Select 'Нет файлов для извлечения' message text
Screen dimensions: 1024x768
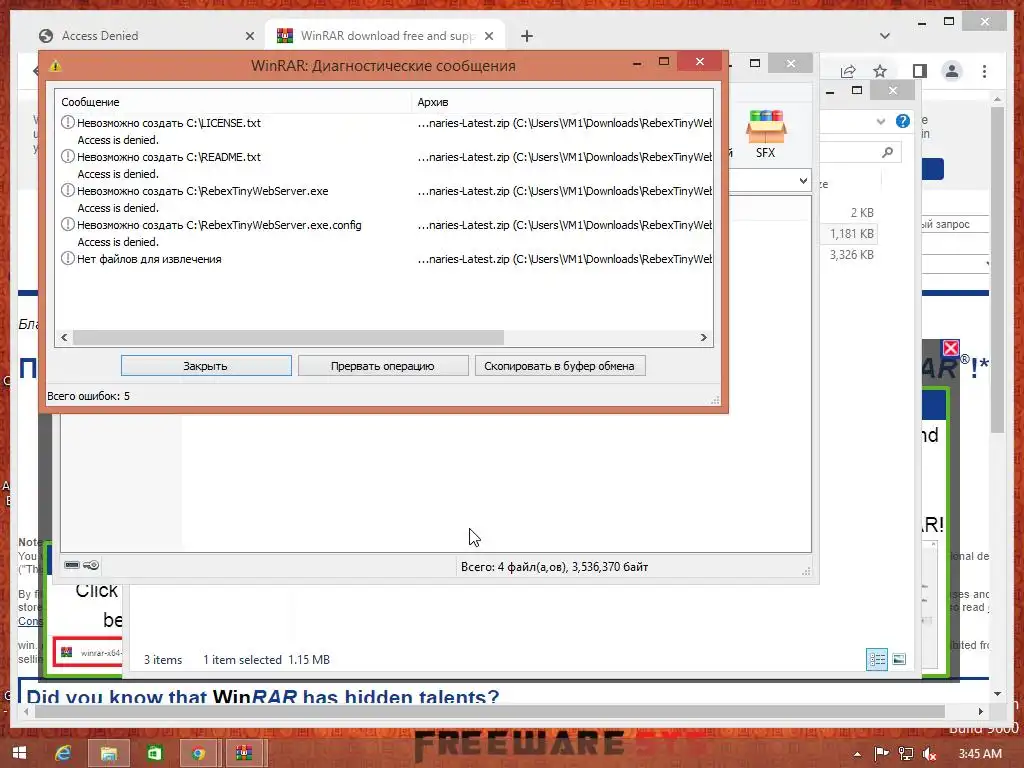pyautogui.click(x=149, y=259)
